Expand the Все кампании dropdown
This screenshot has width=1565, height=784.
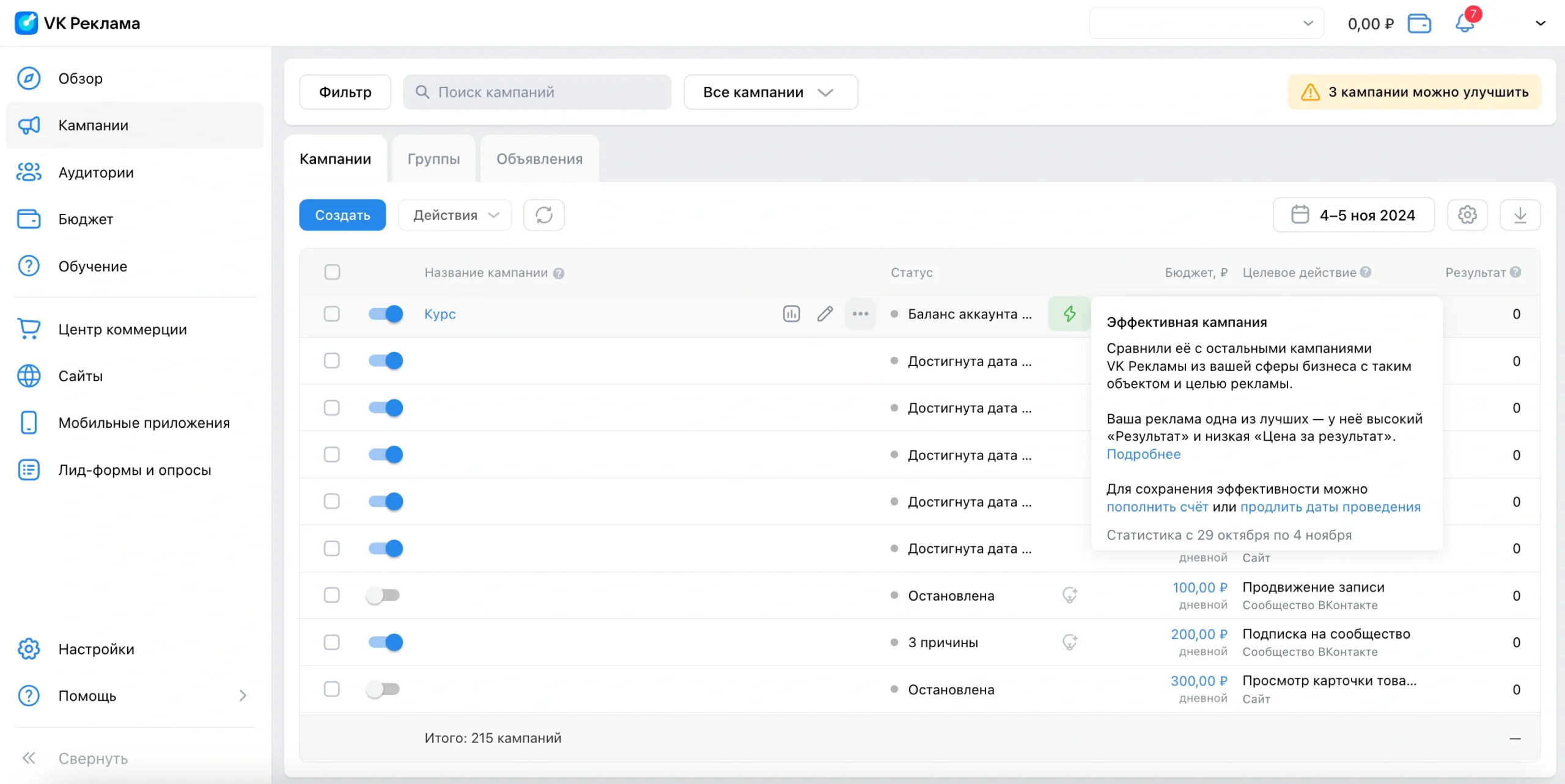770,92
